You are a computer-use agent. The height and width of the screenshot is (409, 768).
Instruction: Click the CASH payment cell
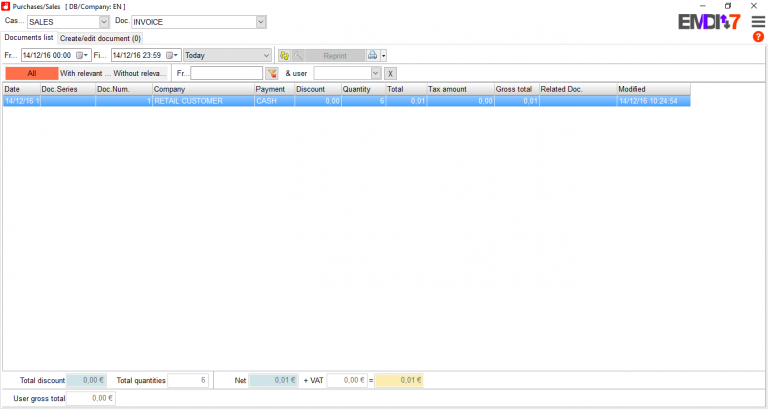click(x=274, y=101)
